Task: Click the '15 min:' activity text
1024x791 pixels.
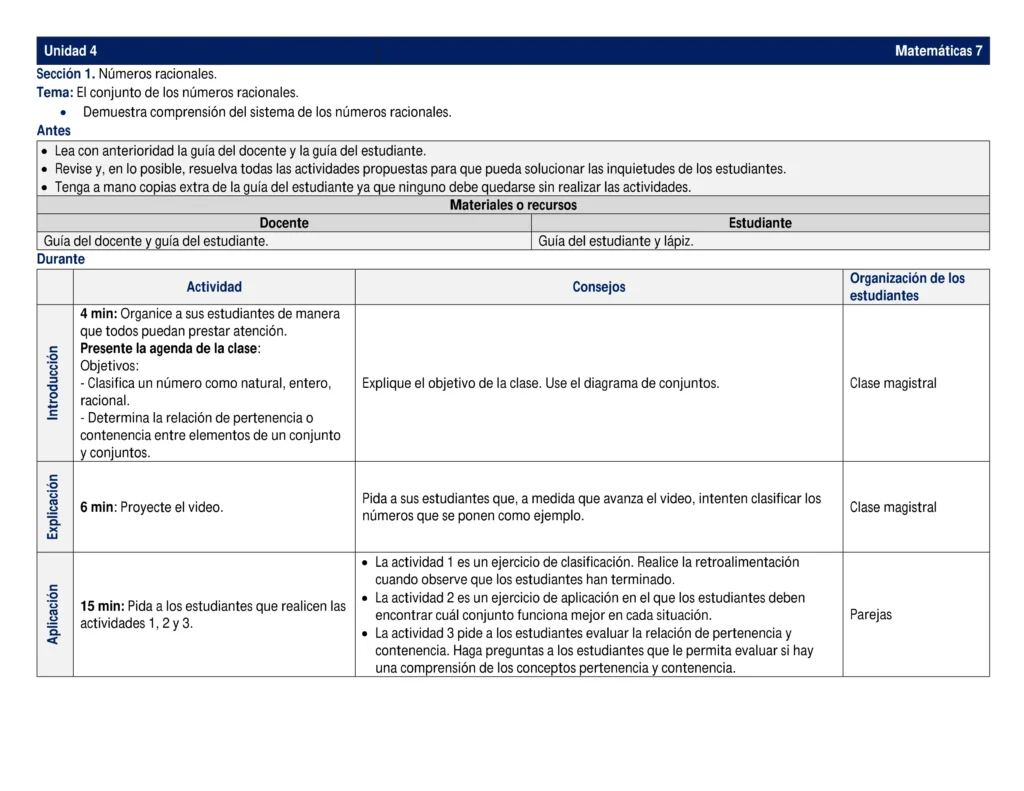Action: pos(102,606)
